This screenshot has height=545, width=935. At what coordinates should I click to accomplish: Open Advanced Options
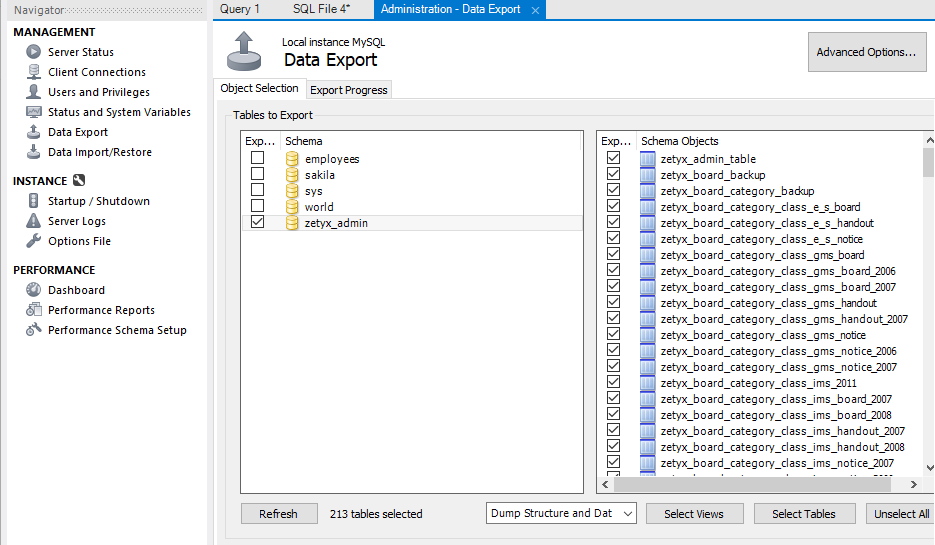[x=867, y=52]
